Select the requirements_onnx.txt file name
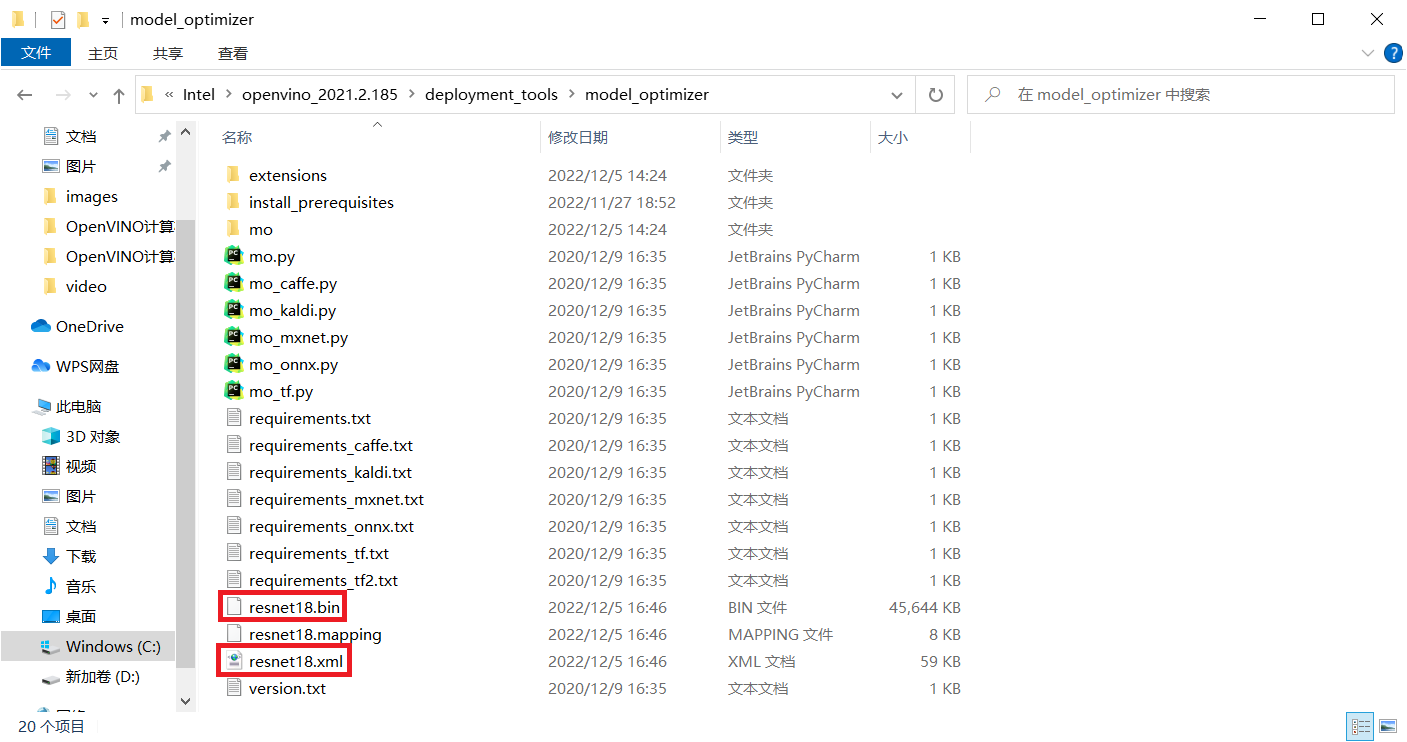Screen dimensions: 1407x742 331,526
